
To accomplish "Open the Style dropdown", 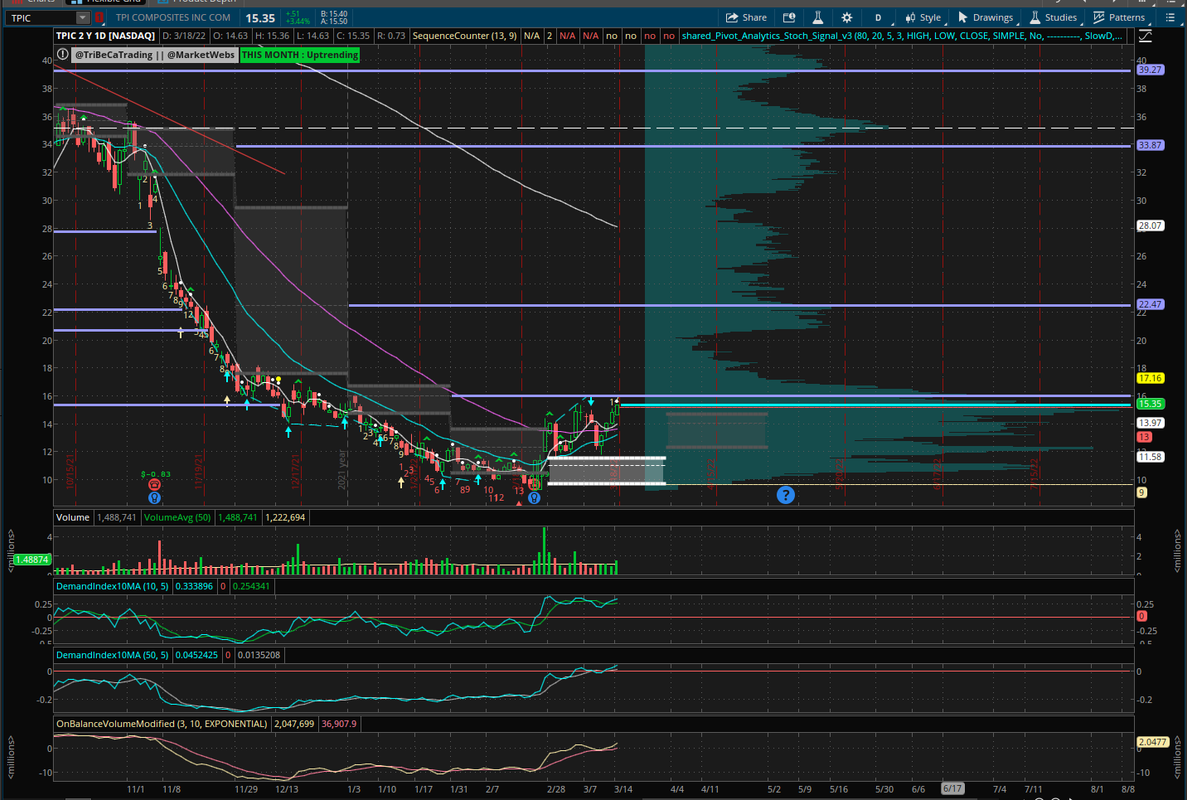I will click(x=923, y=17).
